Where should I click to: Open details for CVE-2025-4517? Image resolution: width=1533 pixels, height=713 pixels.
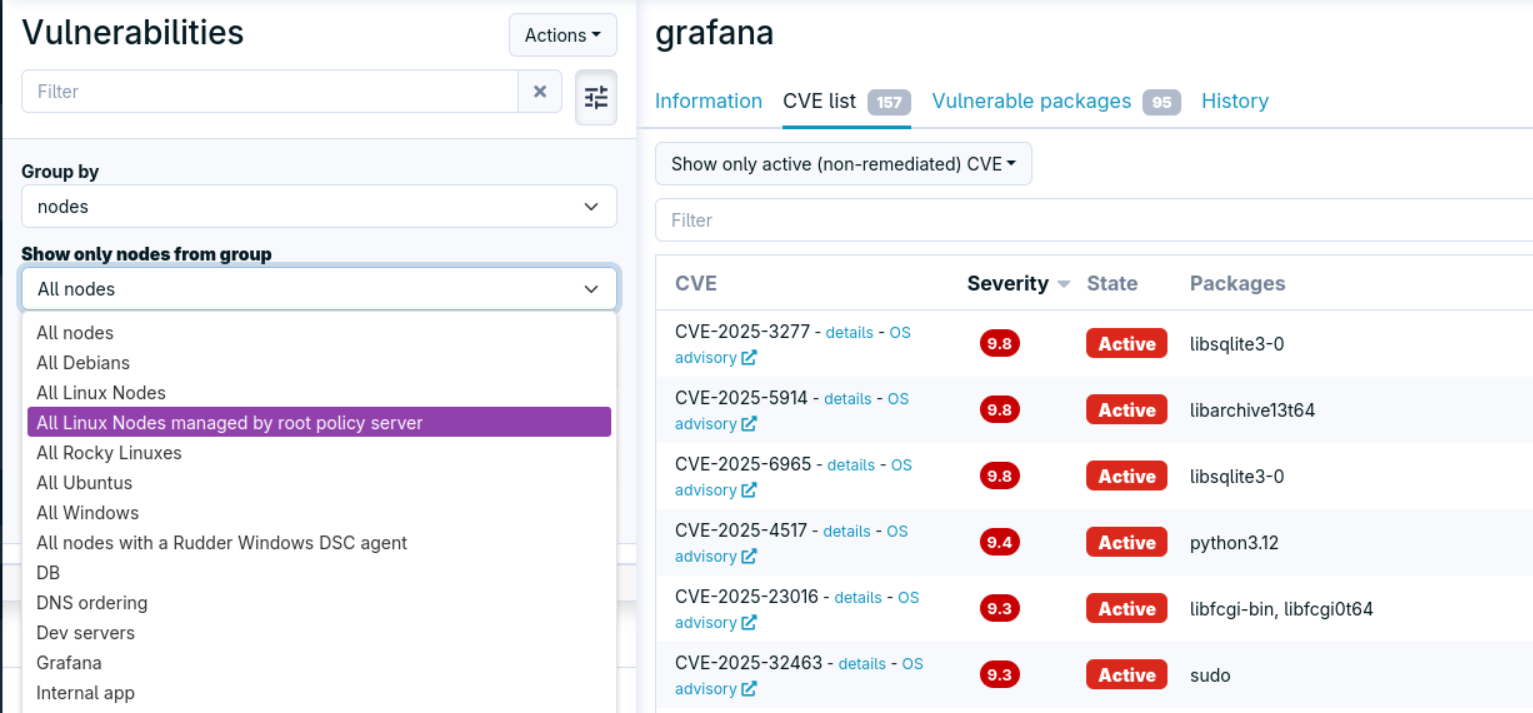pos(847,531)
